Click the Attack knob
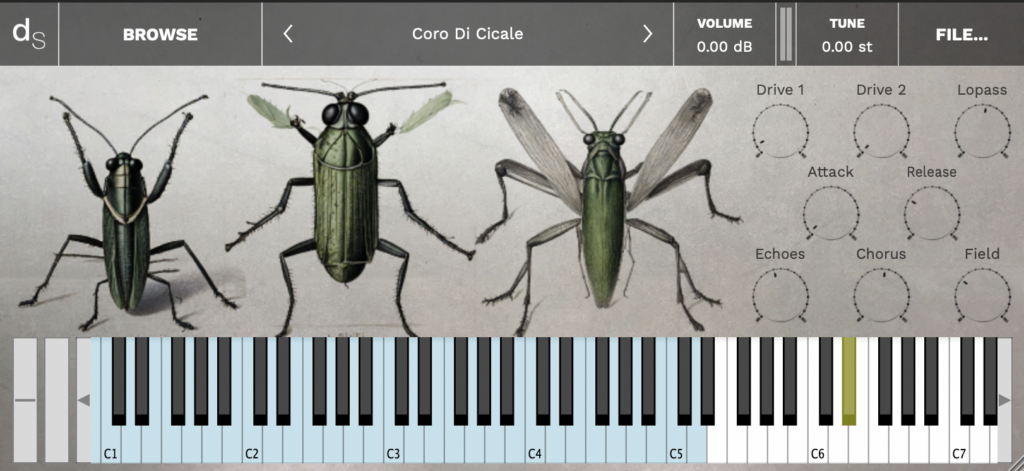The width and height of the screenshot is (1024, 471). coord(831,213)
